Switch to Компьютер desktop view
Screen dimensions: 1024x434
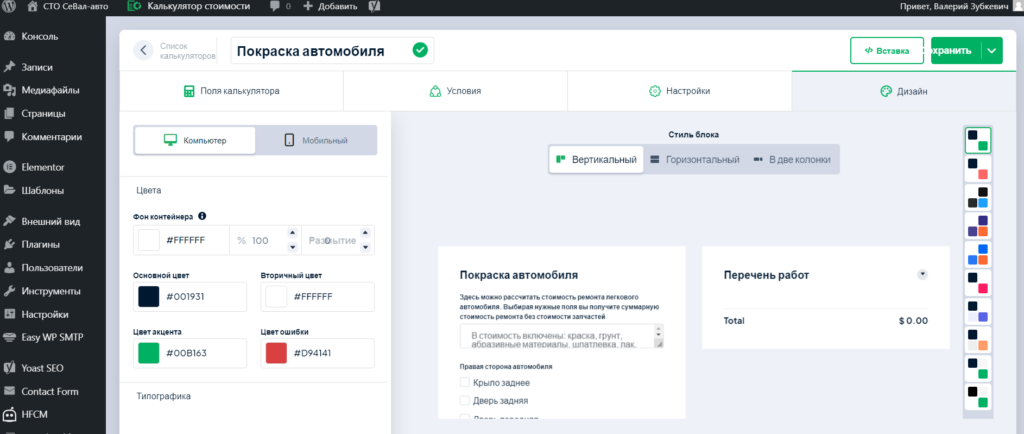[195, 140]
